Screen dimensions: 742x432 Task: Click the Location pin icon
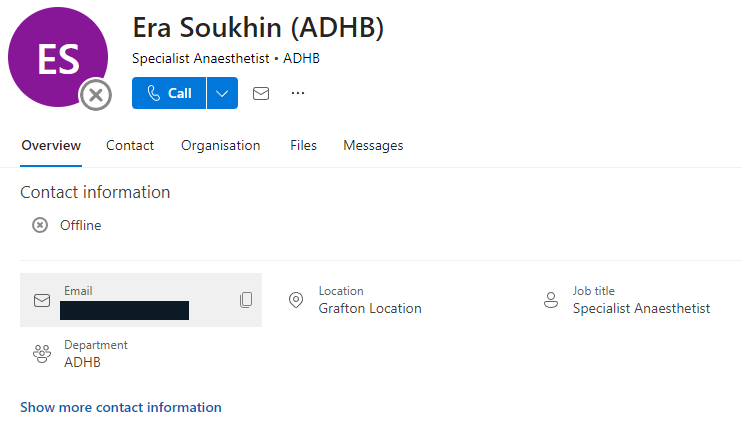[x=296, y=300]
